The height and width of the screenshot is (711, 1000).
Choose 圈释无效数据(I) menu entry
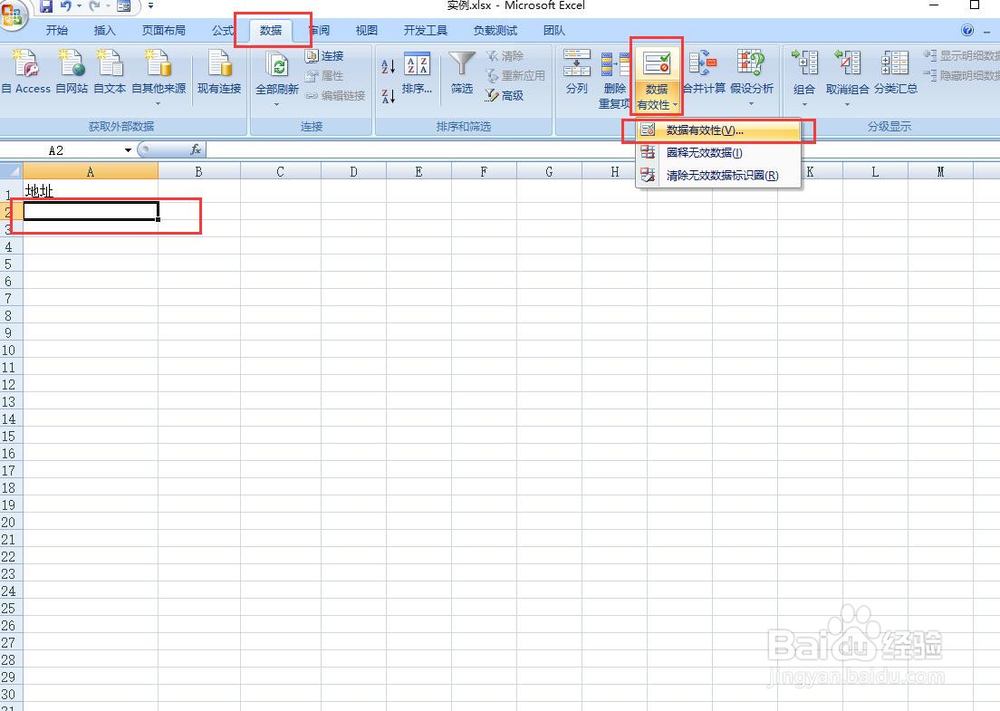point(718,152)
